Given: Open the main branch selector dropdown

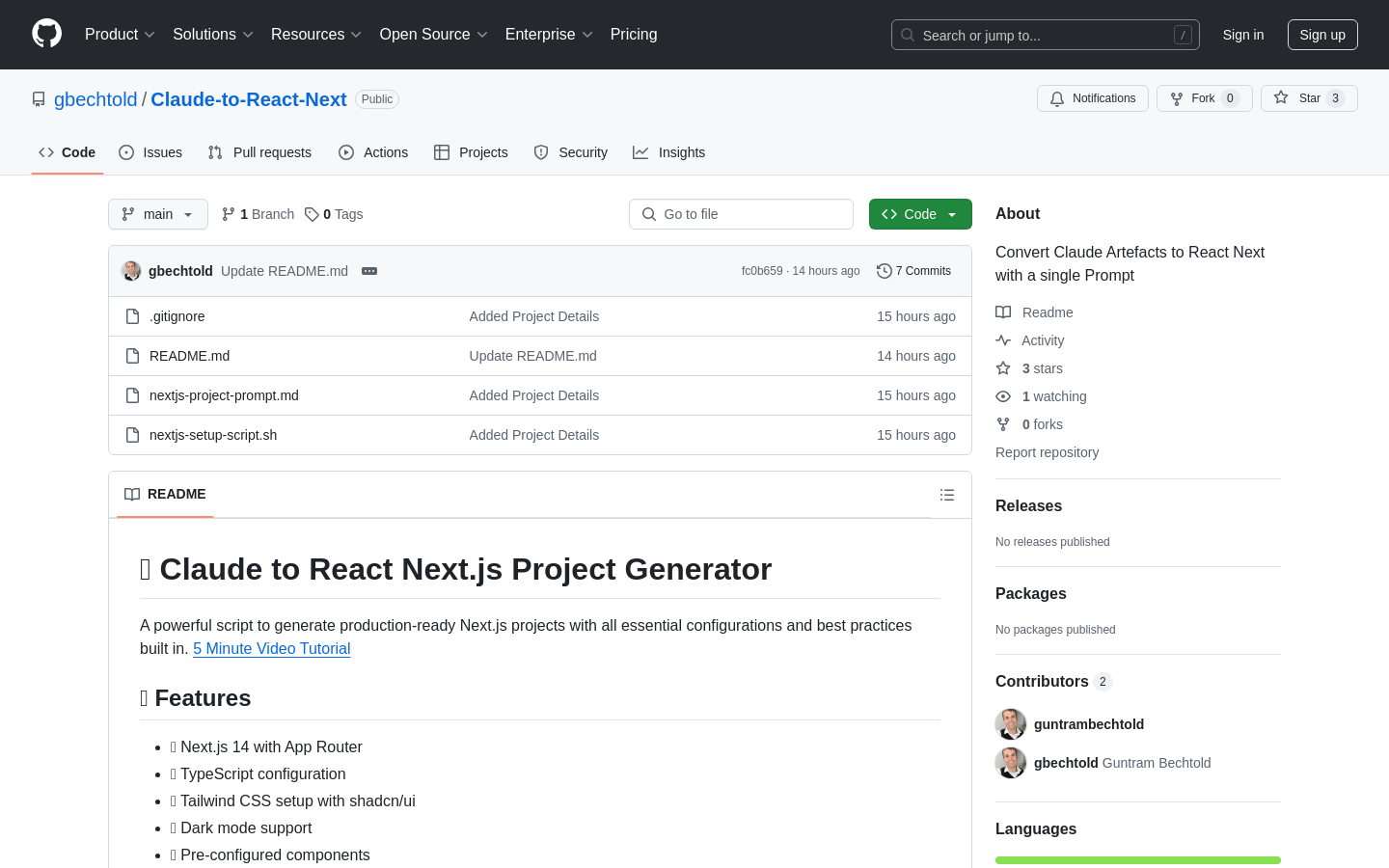Looking at the screenshot, I should tap(158, 214).
